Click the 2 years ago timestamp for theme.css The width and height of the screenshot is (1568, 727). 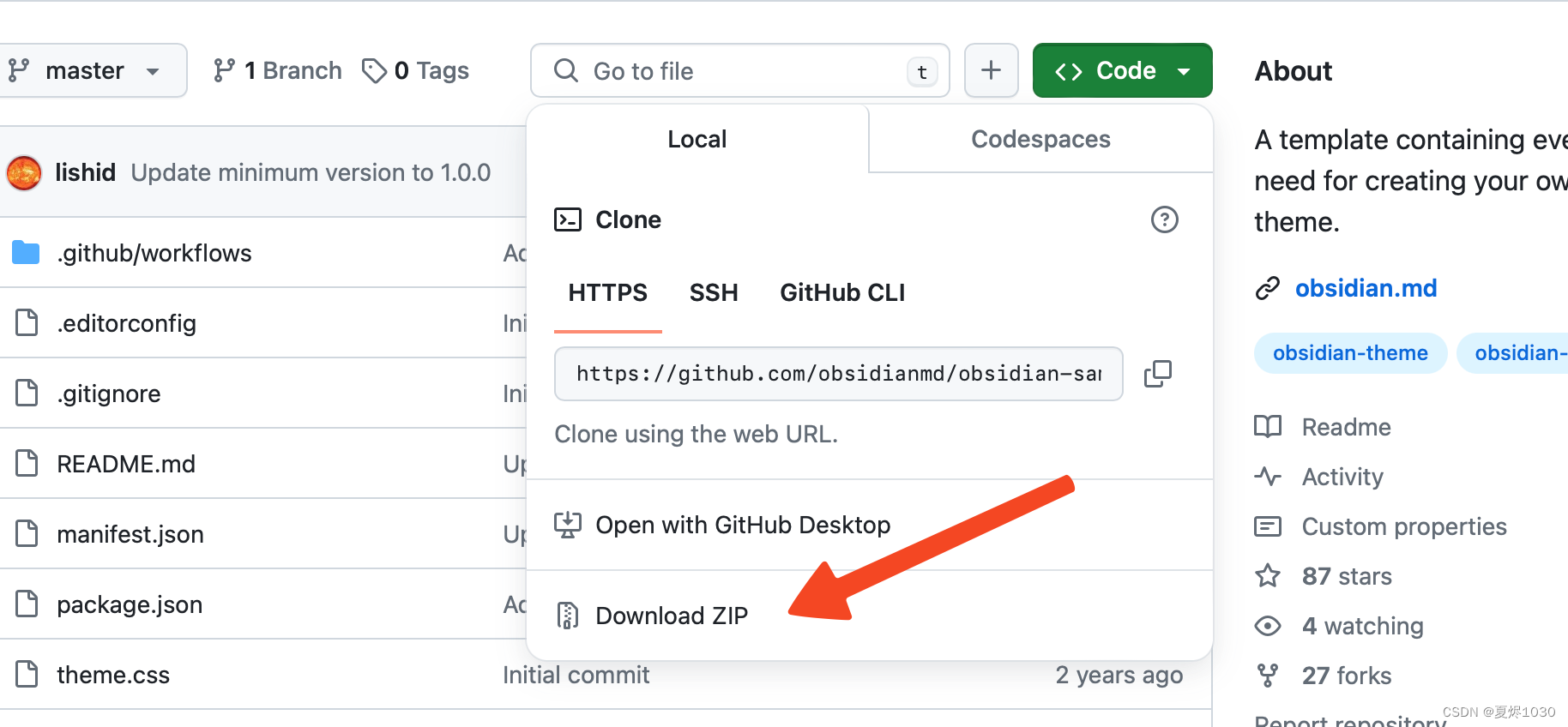tap(1119, 675)
